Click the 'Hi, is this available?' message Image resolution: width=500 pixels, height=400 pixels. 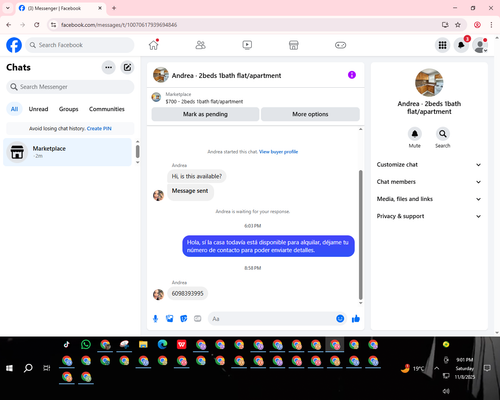click(197, 176)
